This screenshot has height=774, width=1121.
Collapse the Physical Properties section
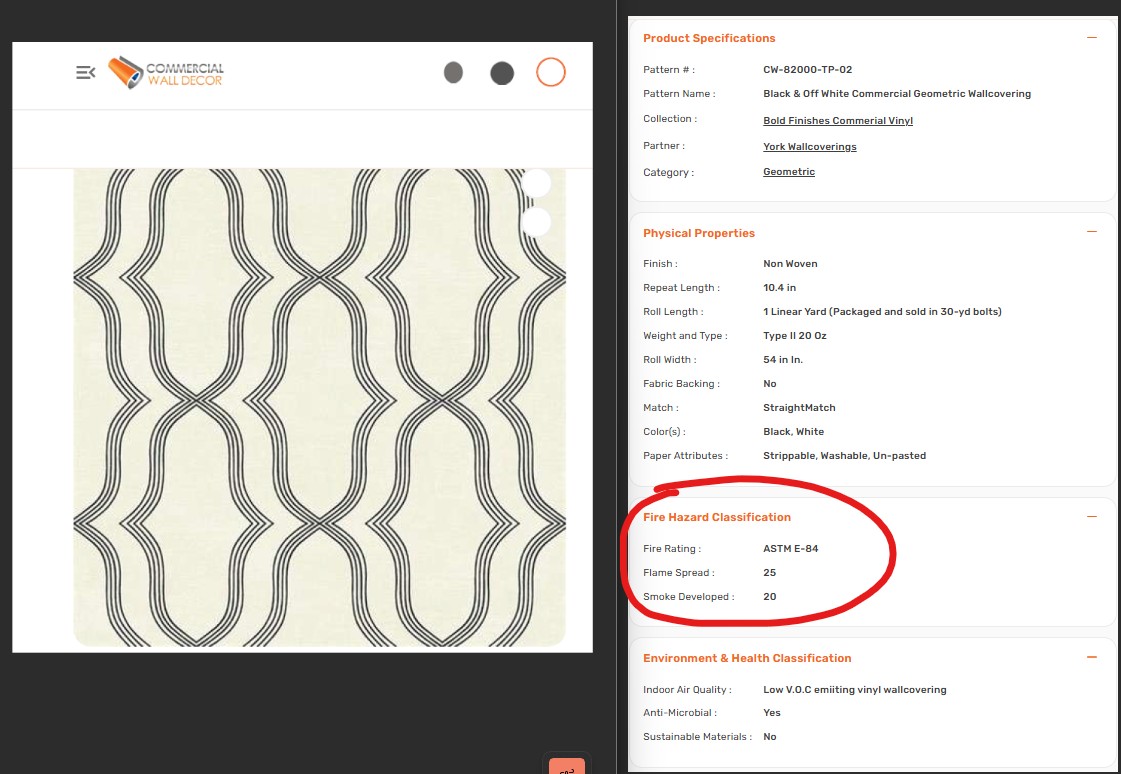pyautogui.click(x=1092, y=231)
